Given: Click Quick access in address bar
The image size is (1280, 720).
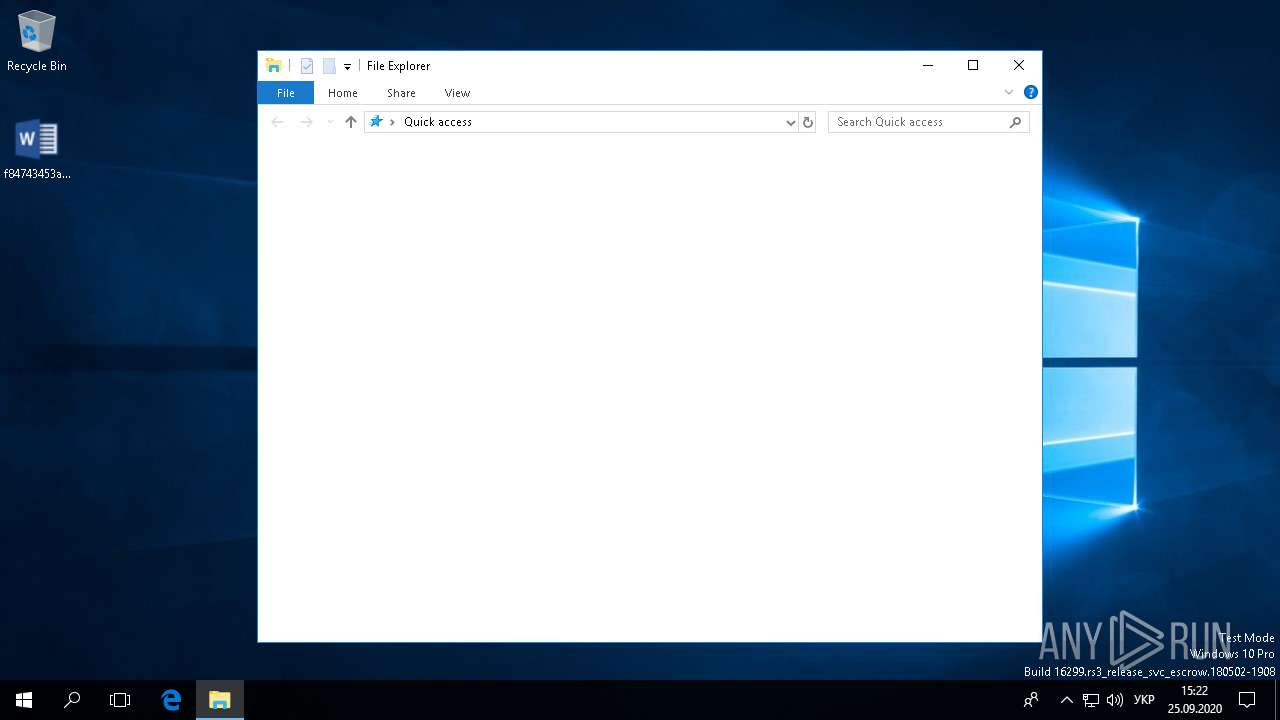Looking at the screenshot, I should (438, 122).
